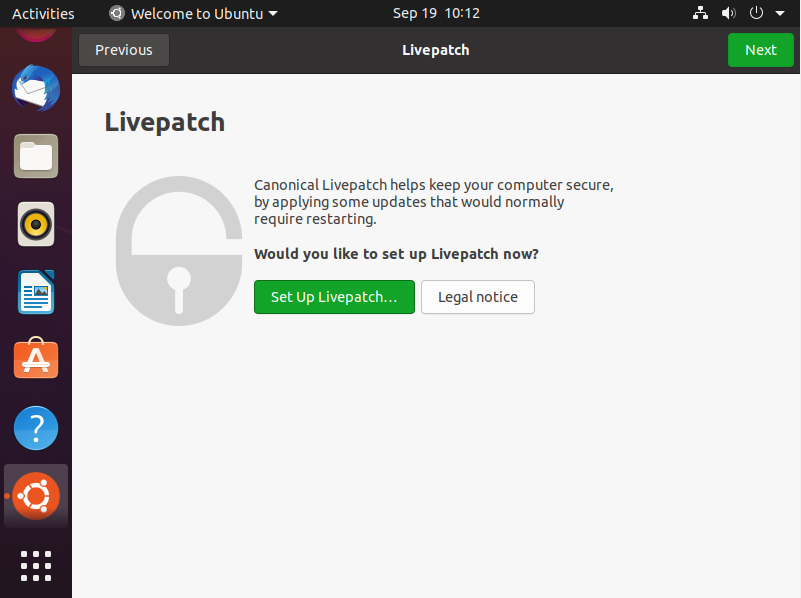801x598 pixels.
Task: Open Welcome to Ubuntu app menu
Action: pos(194,13)
